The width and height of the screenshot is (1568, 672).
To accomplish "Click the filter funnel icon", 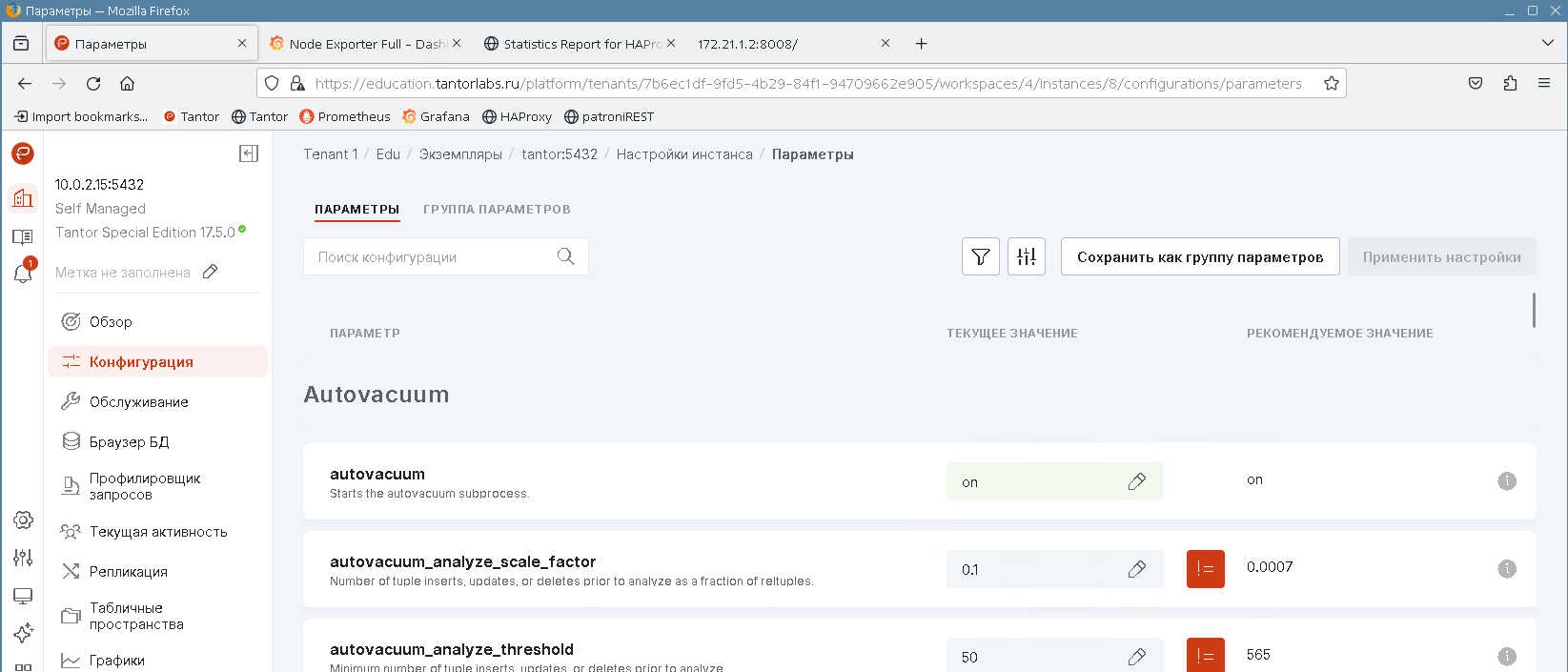I will point(980,256).
